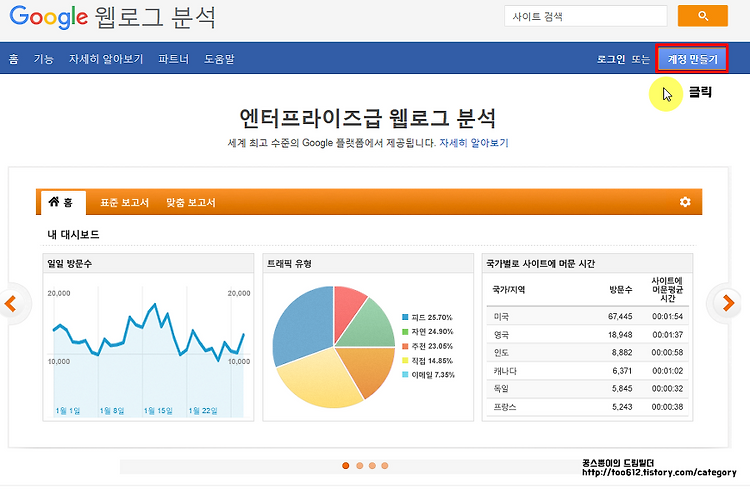The height and width of the screenshot is (494, 750).
Task: Click the 미국 row in country table
Action: 588,316
